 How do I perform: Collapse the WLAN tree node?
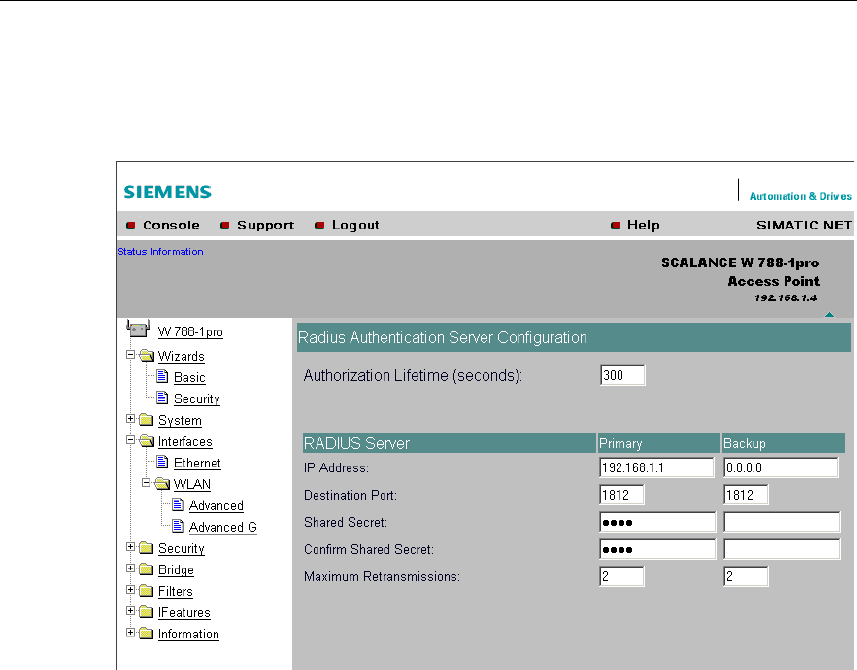coord(146,483)
